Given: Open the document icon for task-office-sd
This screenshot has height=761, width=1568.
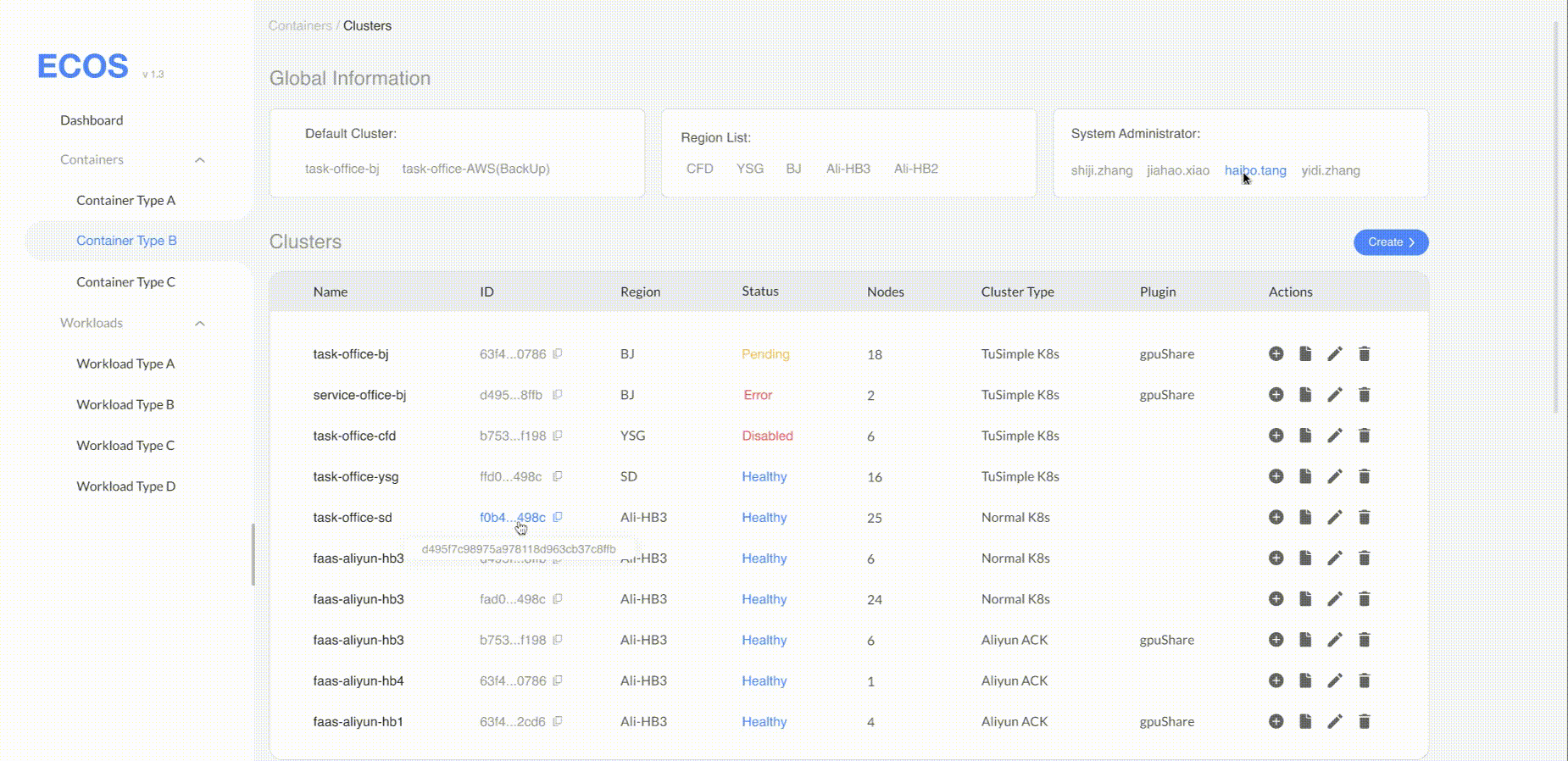Looking at the screenshot, I should tap(1305, 516).
